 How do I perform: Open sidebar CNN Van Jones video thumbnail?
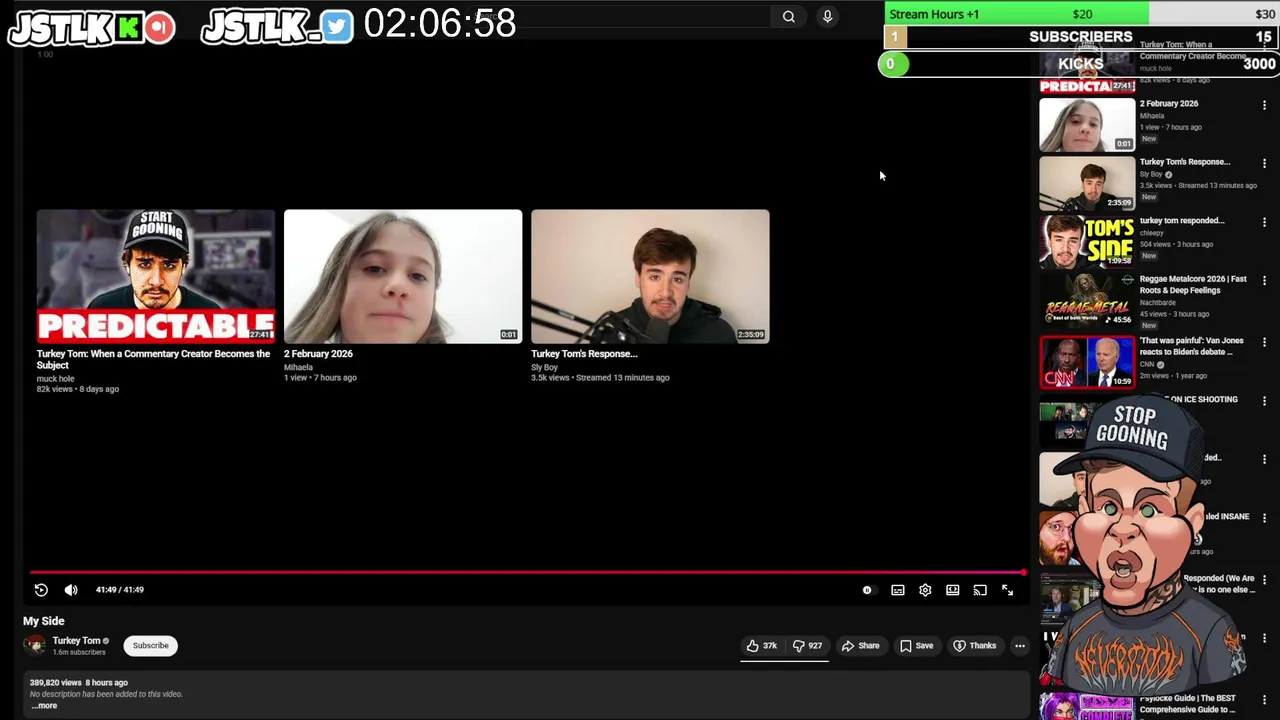(x=1087, y=361)
